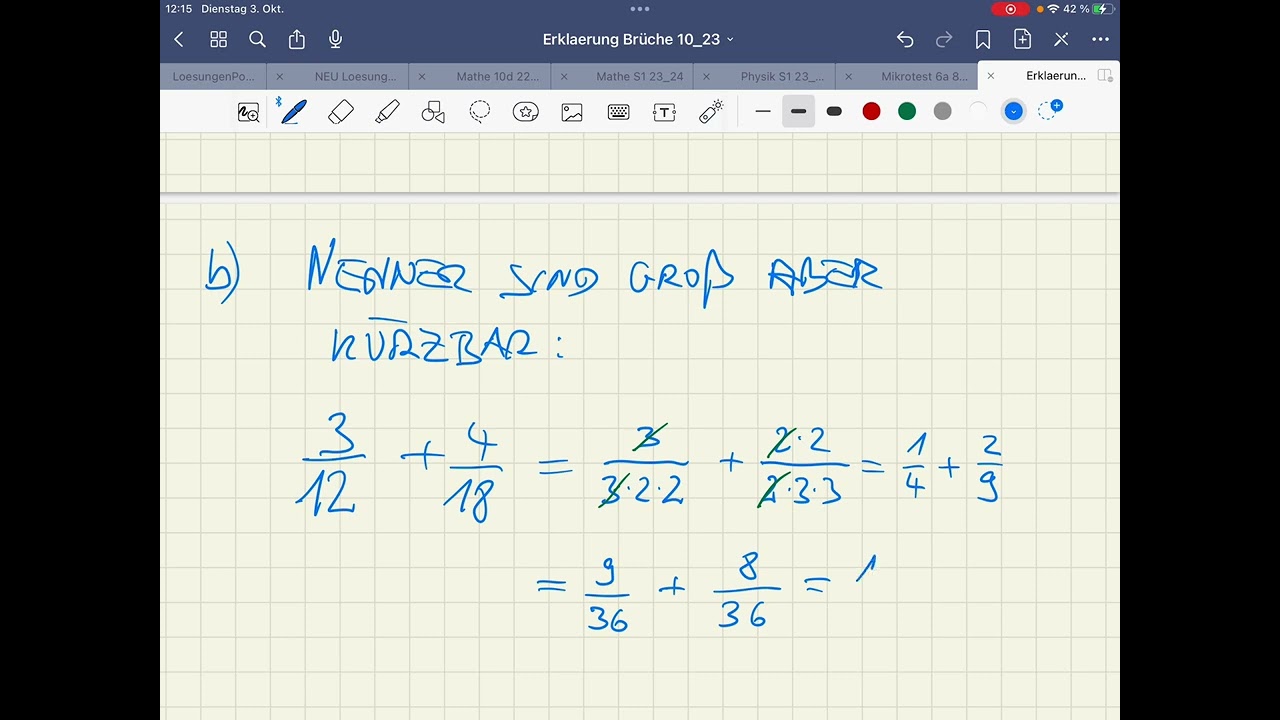
Task: Close the NEU Loesung tab
Action: [279, 76]
